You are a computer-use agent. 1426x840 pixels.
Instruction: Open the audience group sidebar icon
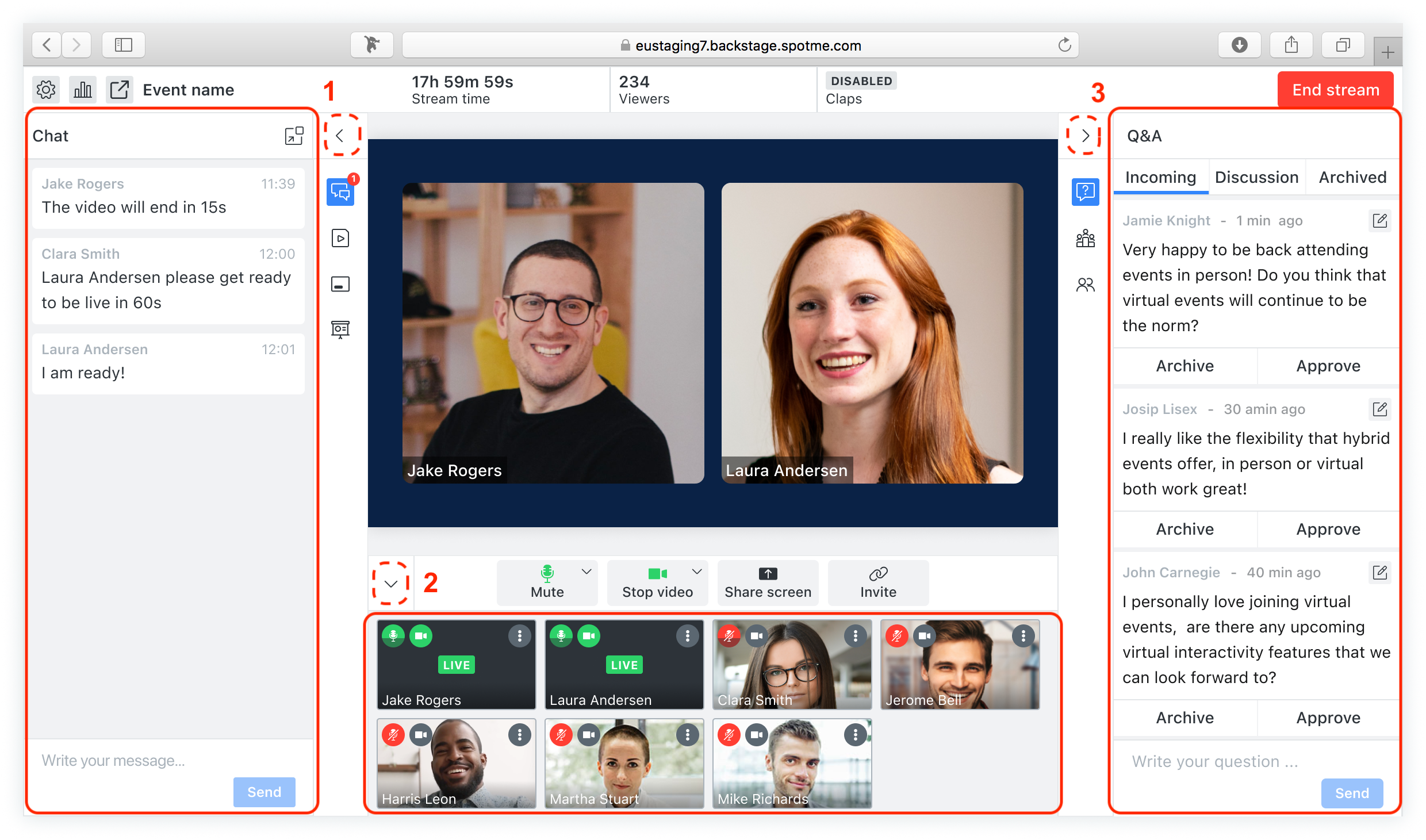pyautogui.click(x=1086, y=238)
